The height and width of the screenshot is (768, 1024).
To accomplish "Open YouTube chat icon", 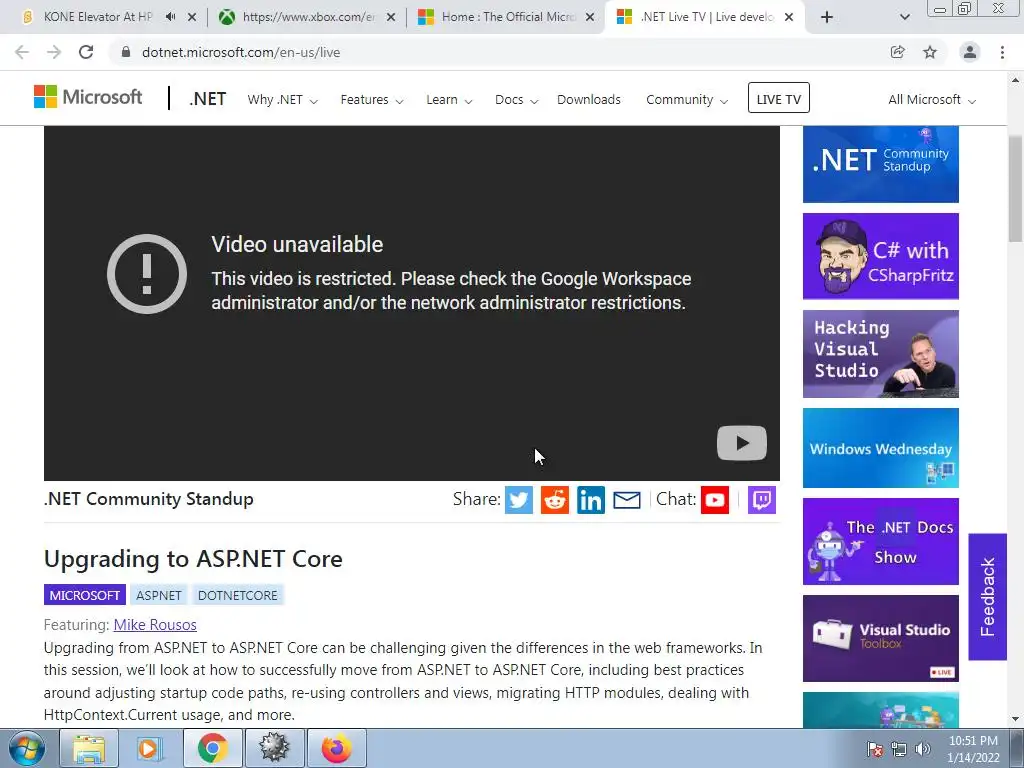I will (715, 500).
